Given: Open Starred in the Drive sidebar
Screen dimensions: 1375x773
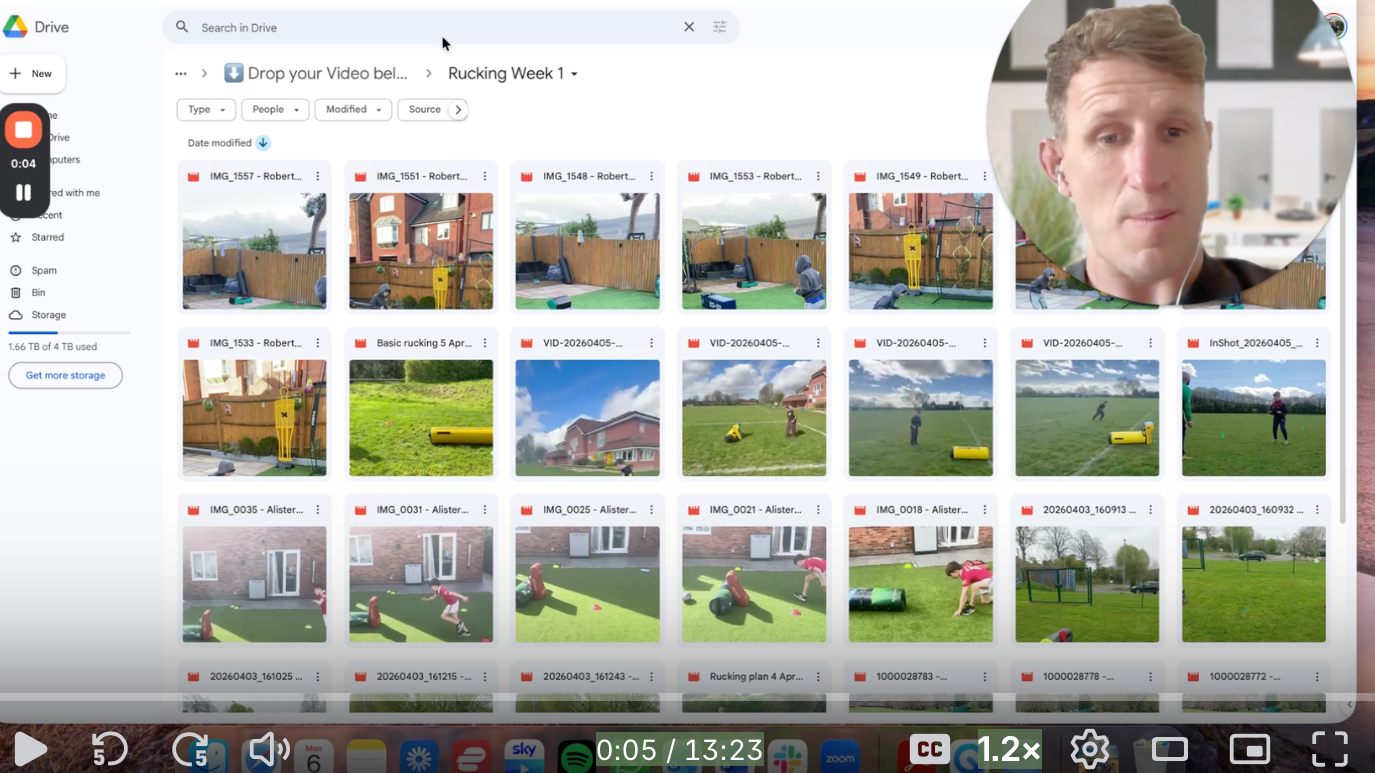Looking at the screenshot, I should (47, 238).
